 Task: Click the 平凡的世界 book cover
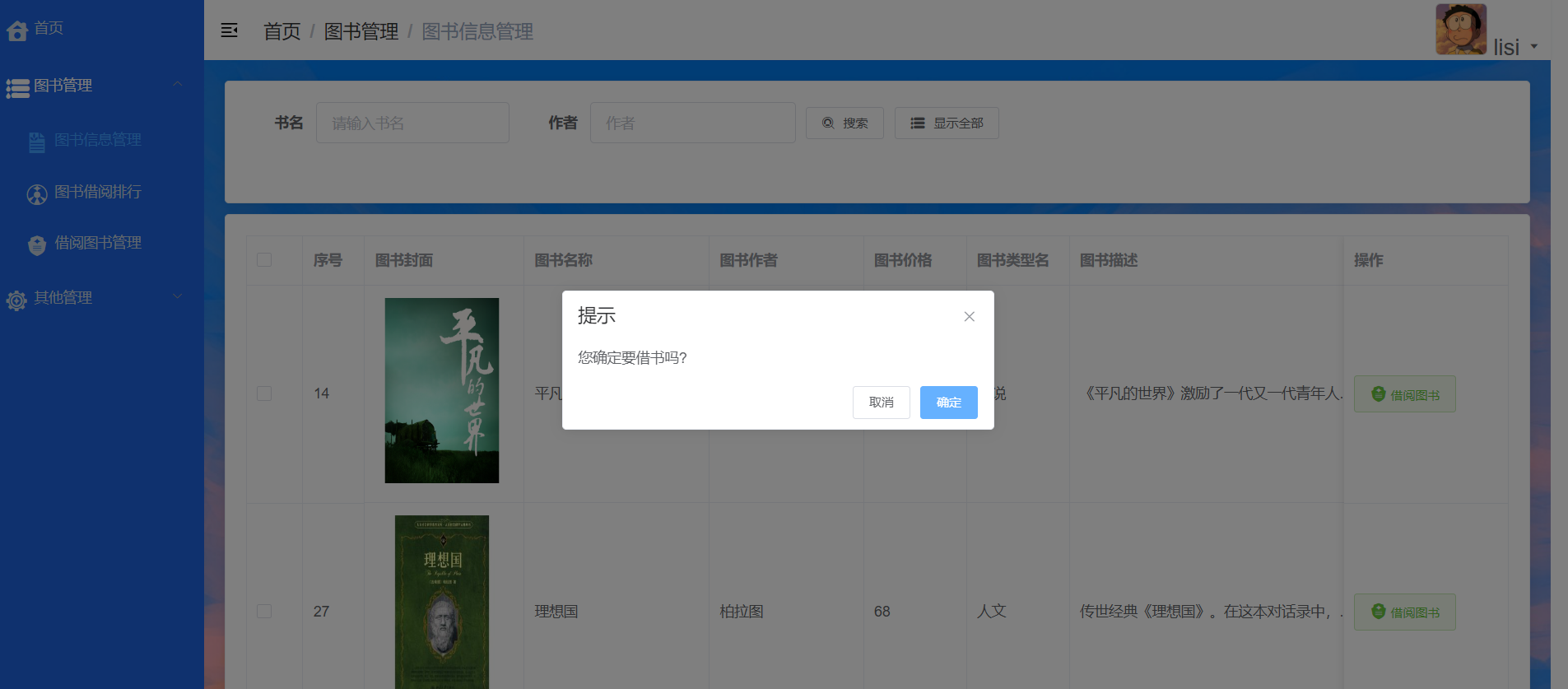[x=442, y=390]
